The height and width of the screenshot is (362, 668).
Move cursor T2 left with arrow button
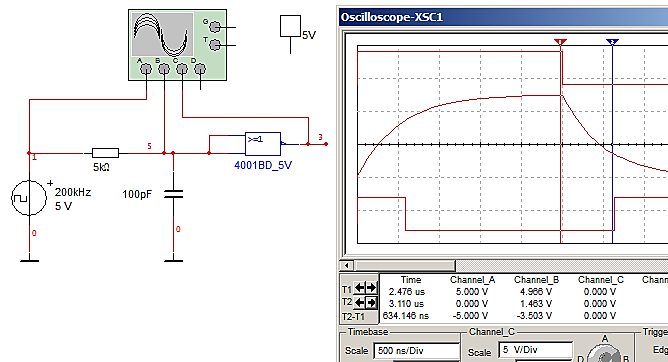point(360,303)
